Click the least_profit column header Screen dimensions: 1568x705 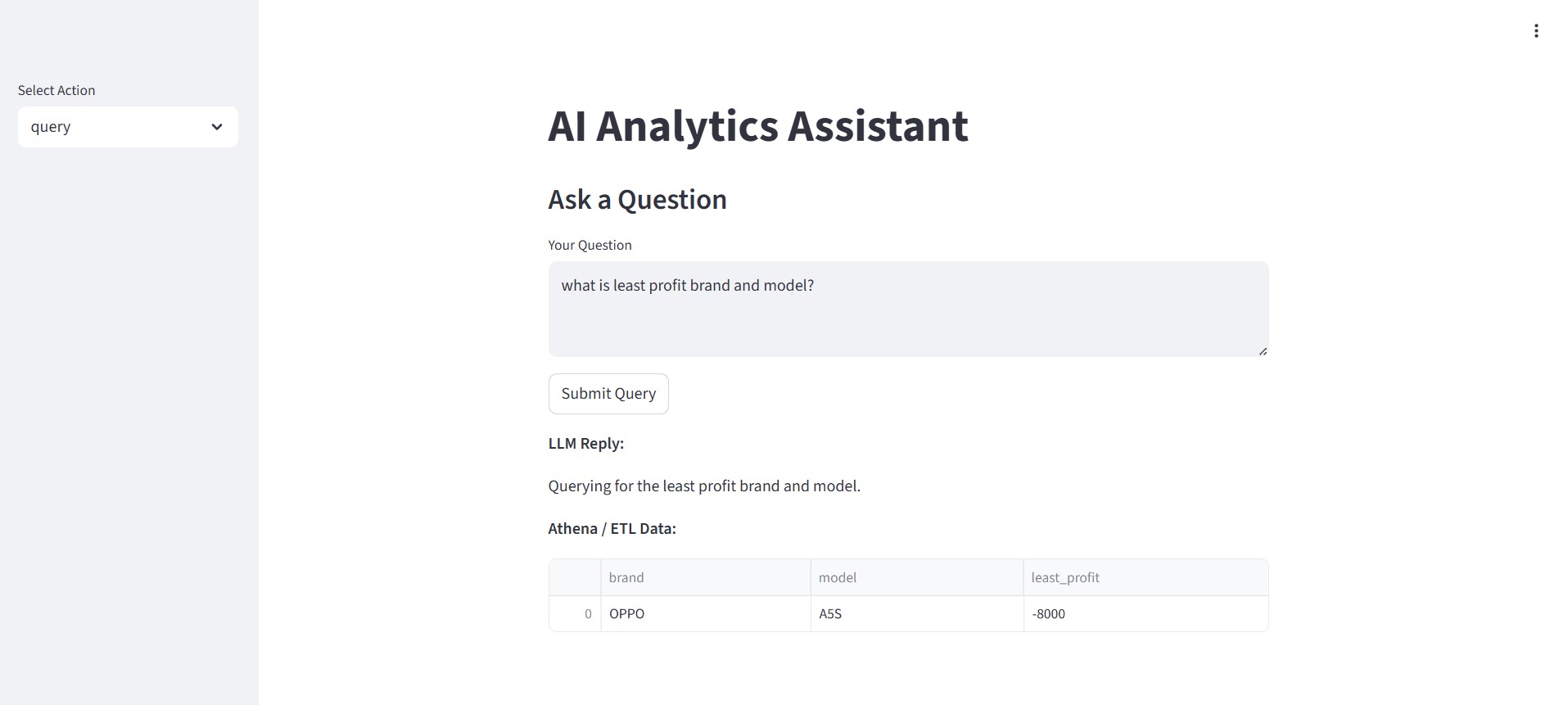1065,577
